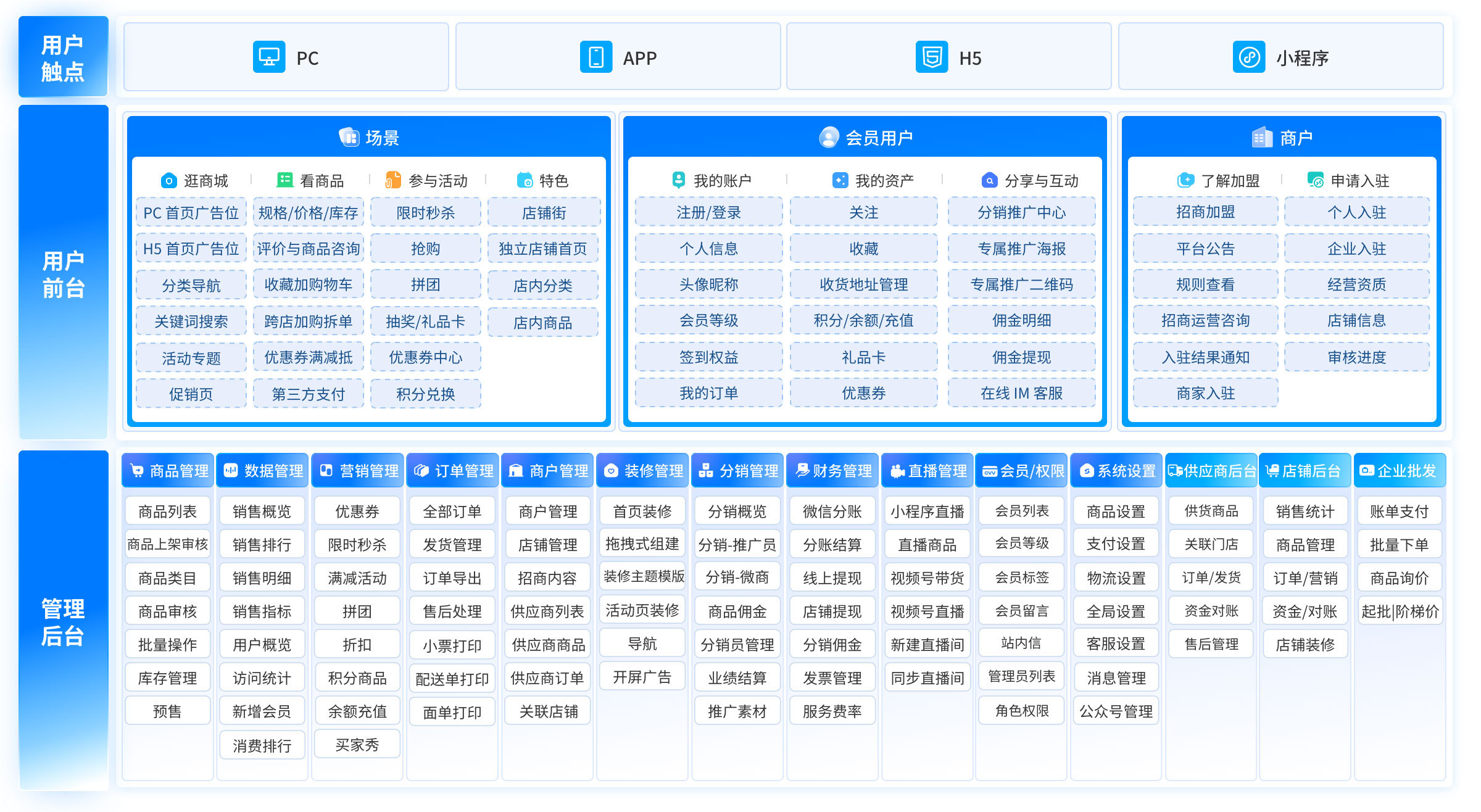Viewport: 1481px width, 812px height.
Task: Click the 了解加盟 icon
Action: click(1185, 180)
